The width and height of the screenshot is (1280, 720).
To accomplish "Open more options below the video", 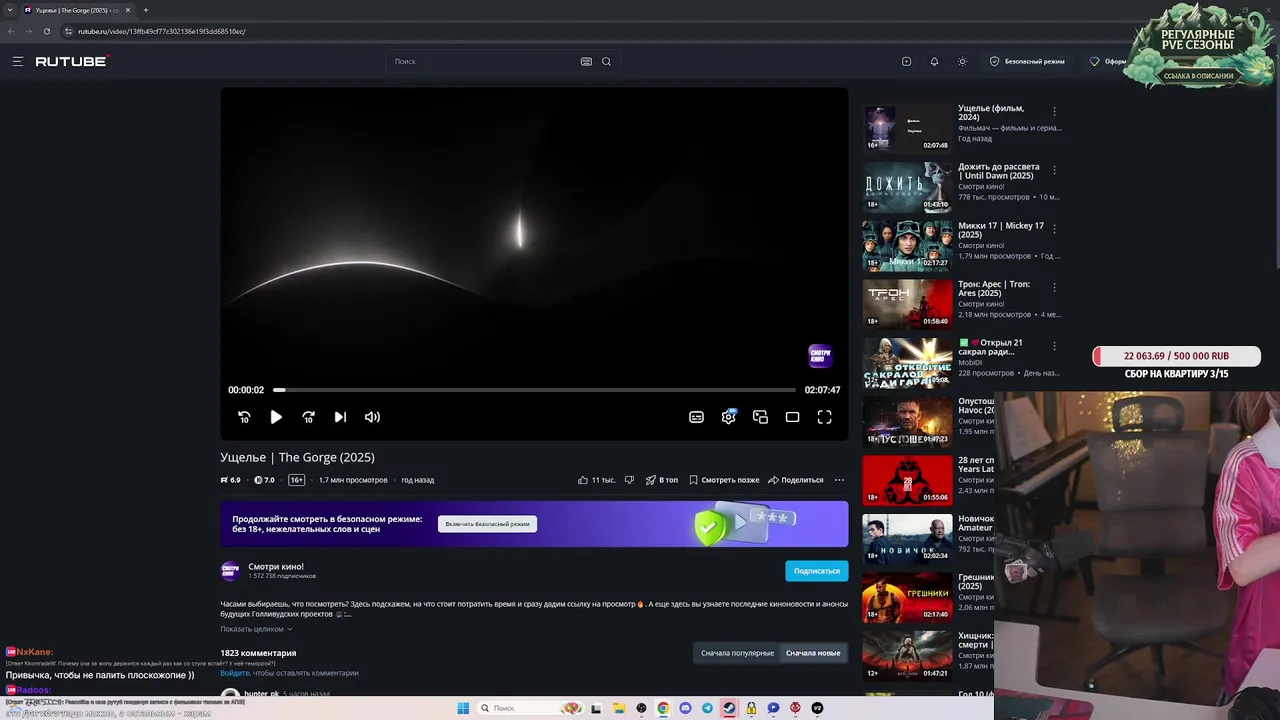I will pyautogui.click(x=839, y=480).
